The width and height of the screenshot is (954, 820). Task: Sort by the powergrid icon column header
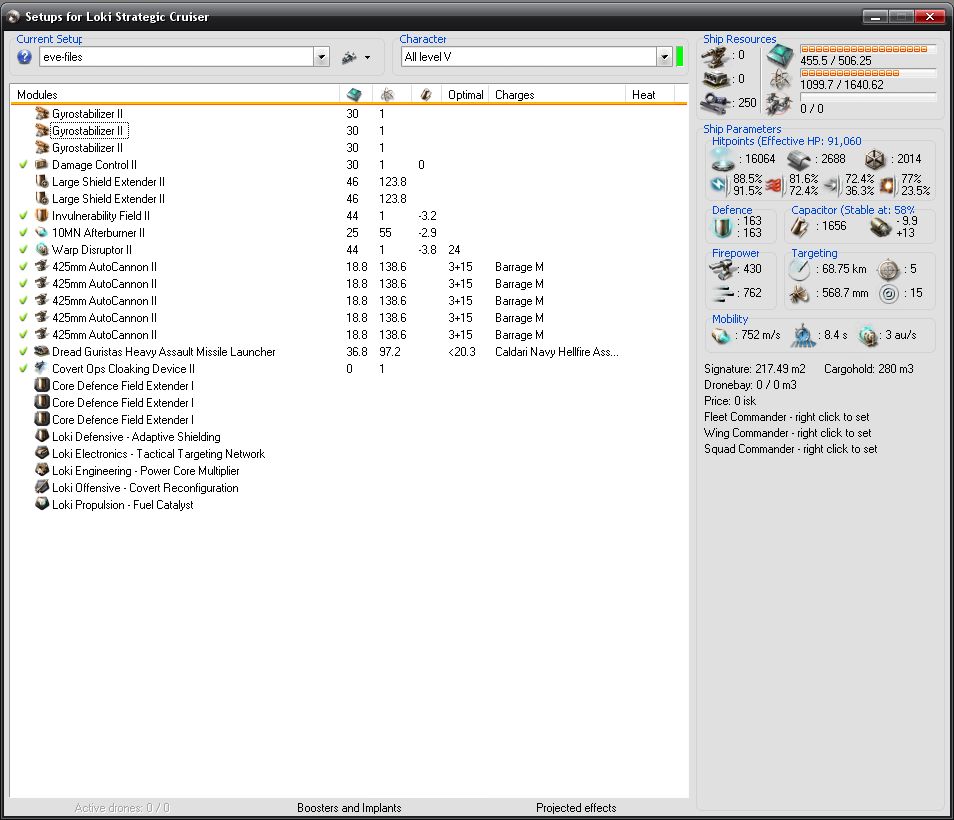(x=388, y=94)
